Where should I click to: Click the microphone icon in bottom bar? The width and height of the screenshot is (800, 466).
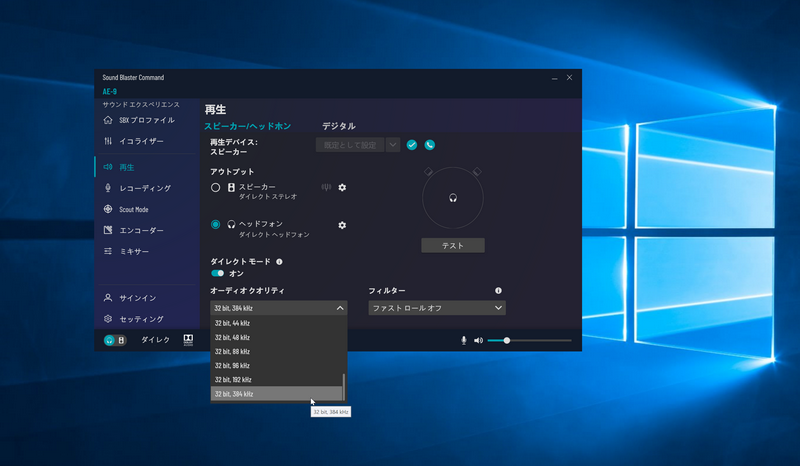coord(464,340)
